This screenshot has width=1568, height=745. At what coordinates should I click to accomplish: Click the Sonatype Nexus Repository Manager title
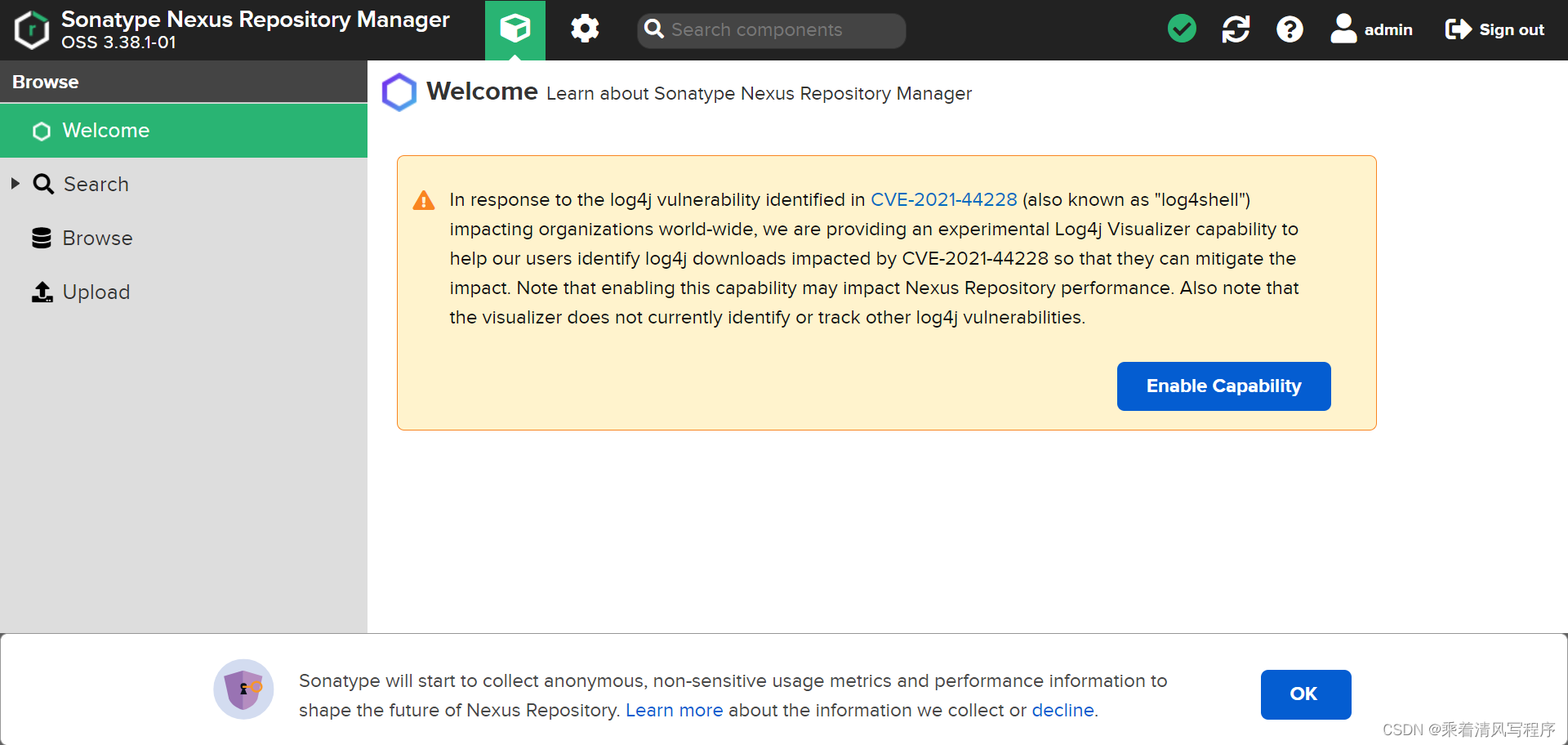pyautogui.click(x=255, y=20)
